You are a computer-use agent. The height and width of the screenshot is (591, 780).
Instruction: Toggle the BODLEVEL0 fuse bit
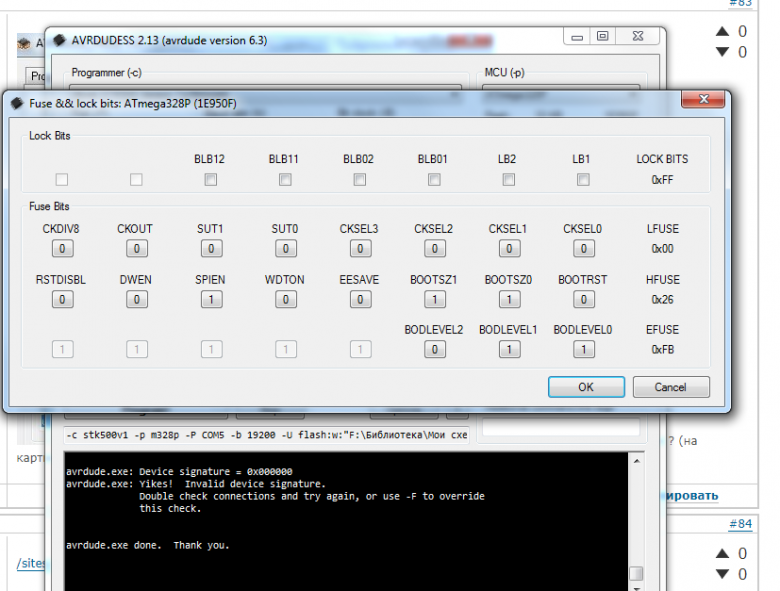coord(584,349)
